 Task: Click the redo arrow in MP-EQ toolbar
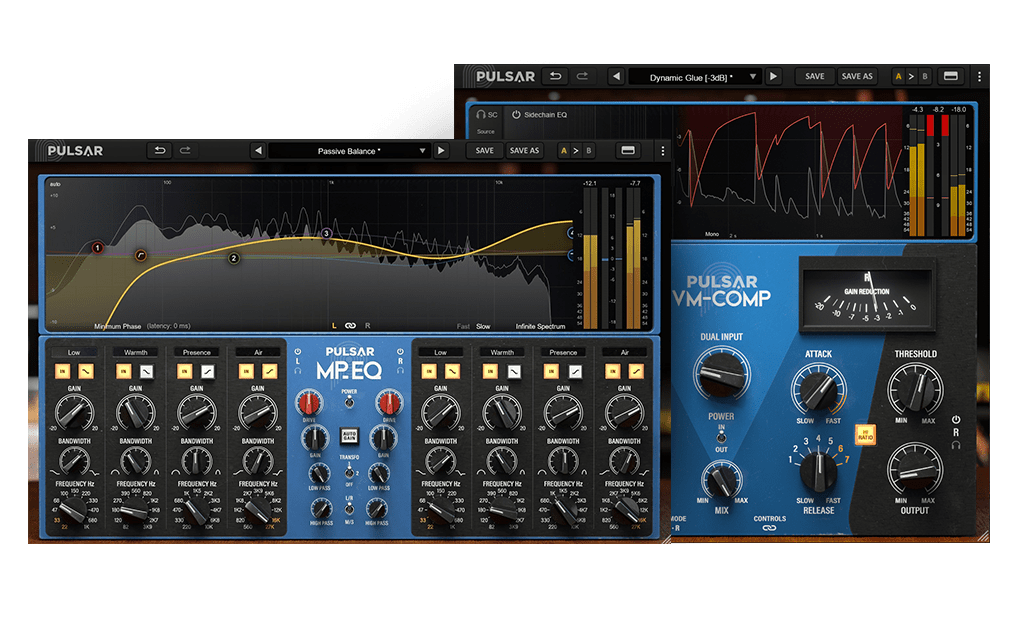pos(185,151)
